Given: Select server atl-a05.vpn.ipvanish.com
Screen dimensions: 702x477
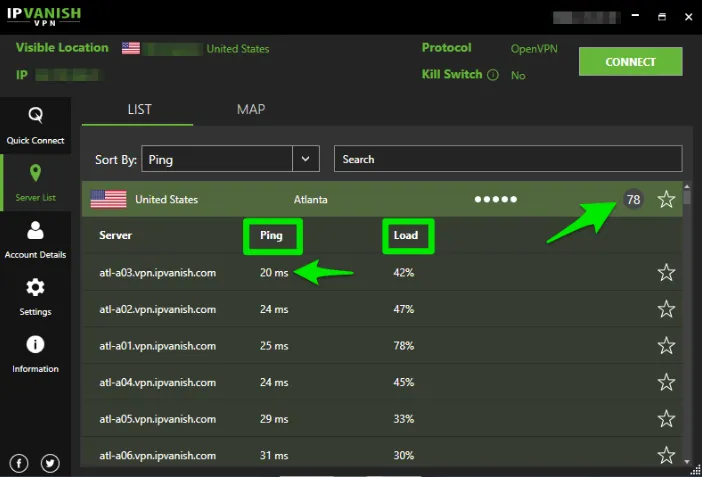Looking at the screenshot, I should [x=158, y=419].
